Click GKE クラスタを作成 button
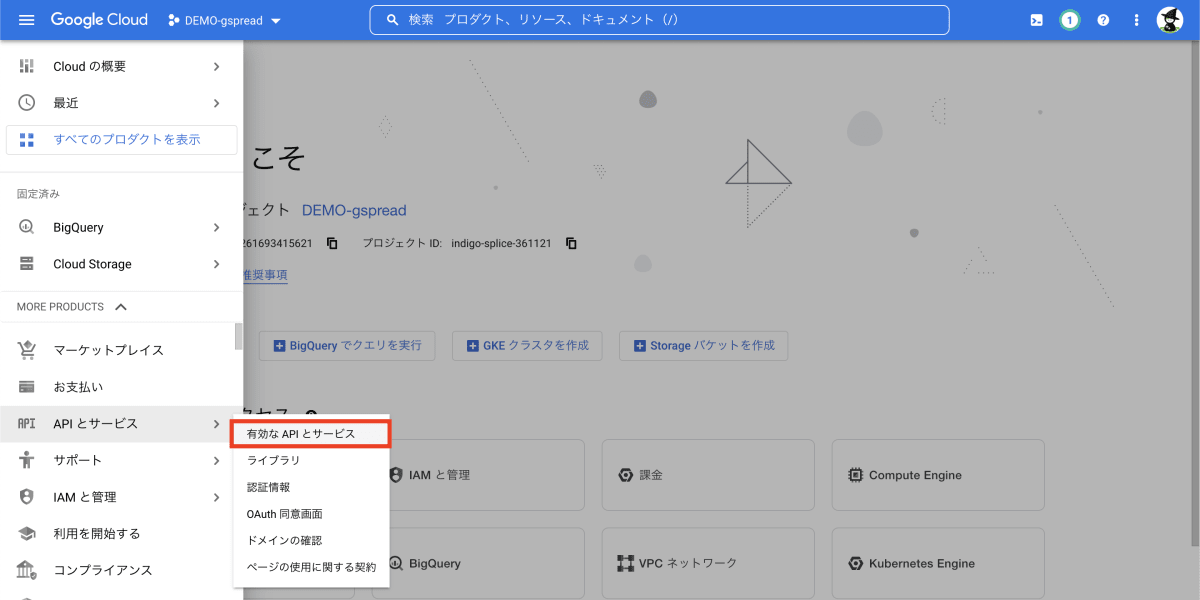Image resolution: width=1200 pixels, height=600 pixels. pos(527,345)
